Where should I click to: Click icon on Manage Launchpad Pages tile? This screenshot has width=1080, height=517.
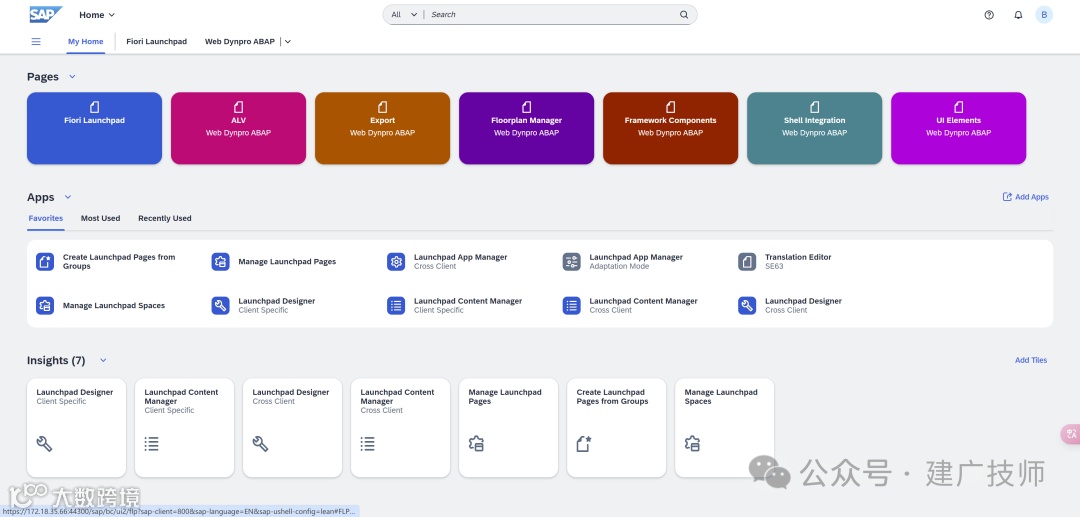tap(476, 444)
